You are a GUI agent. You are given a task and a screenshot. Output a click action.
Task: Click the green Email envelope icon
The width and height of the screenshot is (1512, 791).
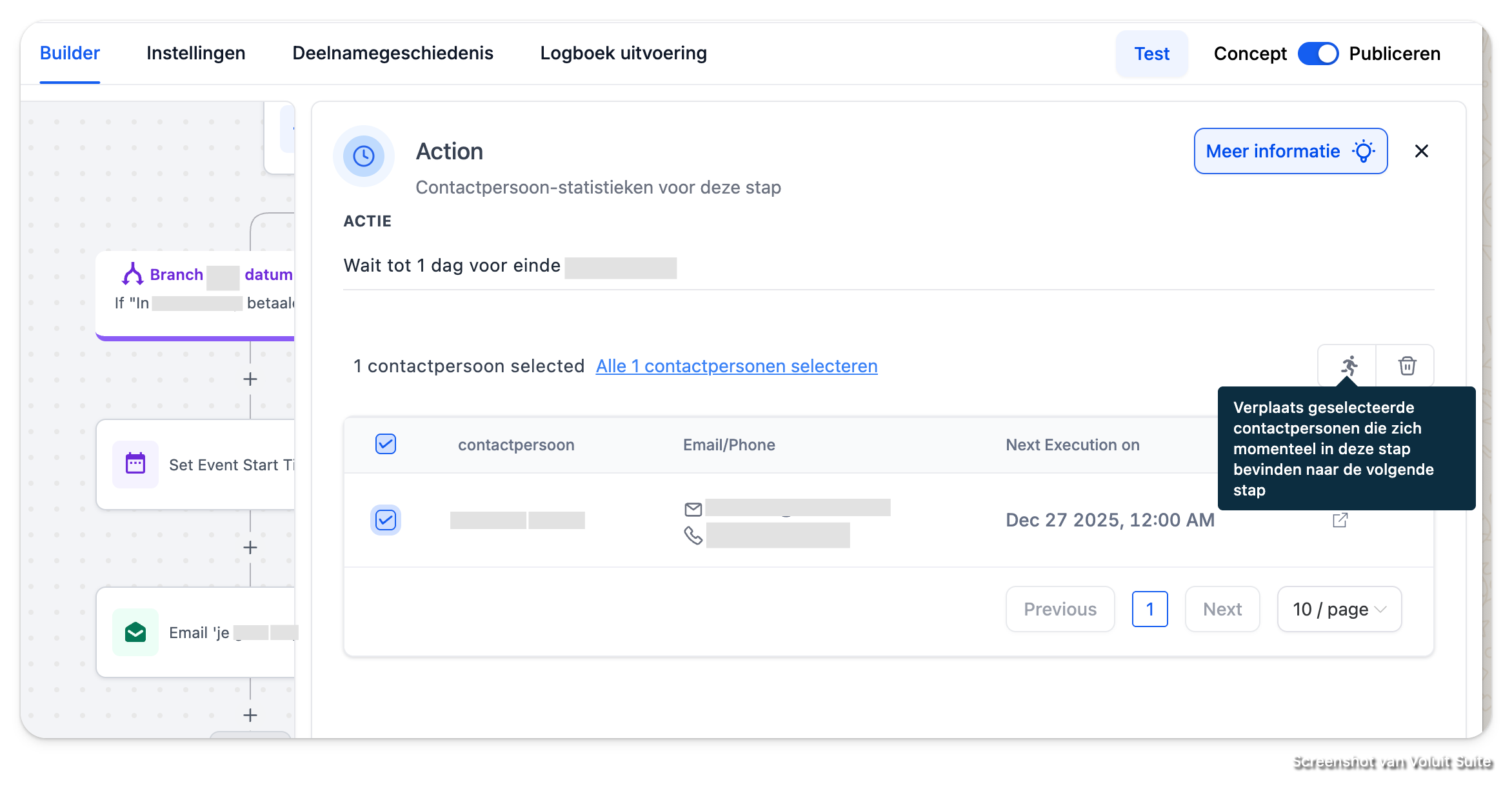pos(135,632)
